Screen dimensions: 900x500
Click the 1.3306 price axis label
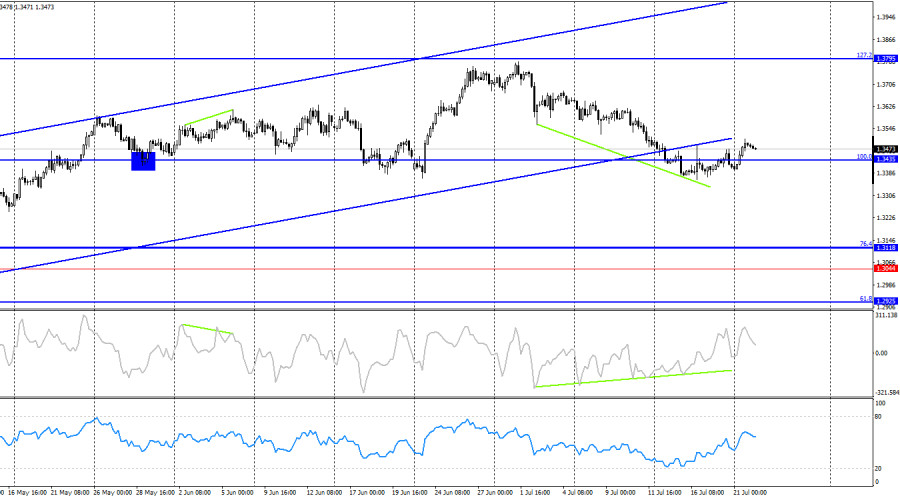[x=886, y=196]
